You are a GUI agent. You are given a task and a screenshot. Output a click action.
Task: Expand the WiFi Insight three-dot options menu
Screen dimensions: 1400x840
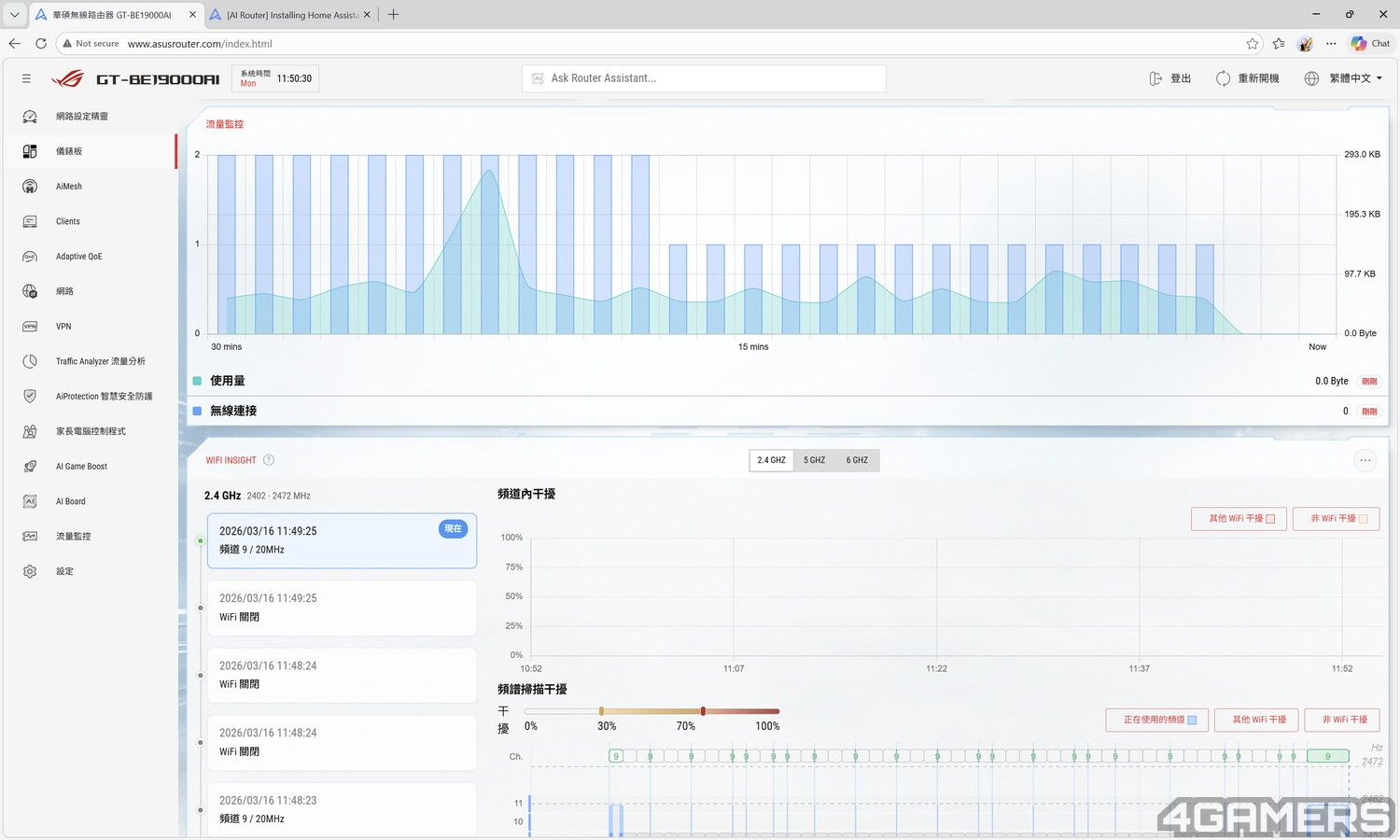[1365, 460]
